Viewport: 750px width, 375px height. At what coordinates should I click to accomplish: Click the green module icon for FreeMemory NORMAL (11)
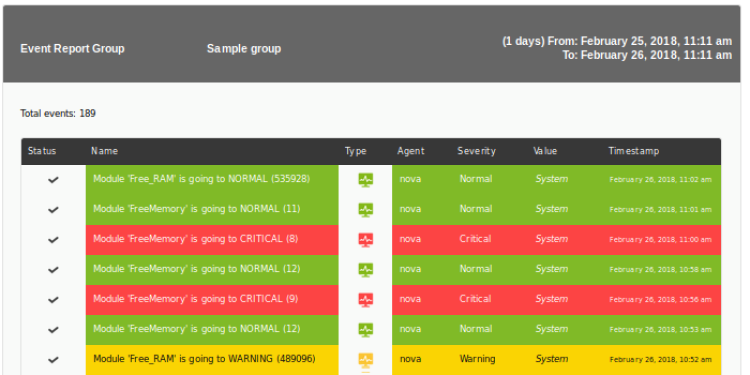tap(365, 210)
